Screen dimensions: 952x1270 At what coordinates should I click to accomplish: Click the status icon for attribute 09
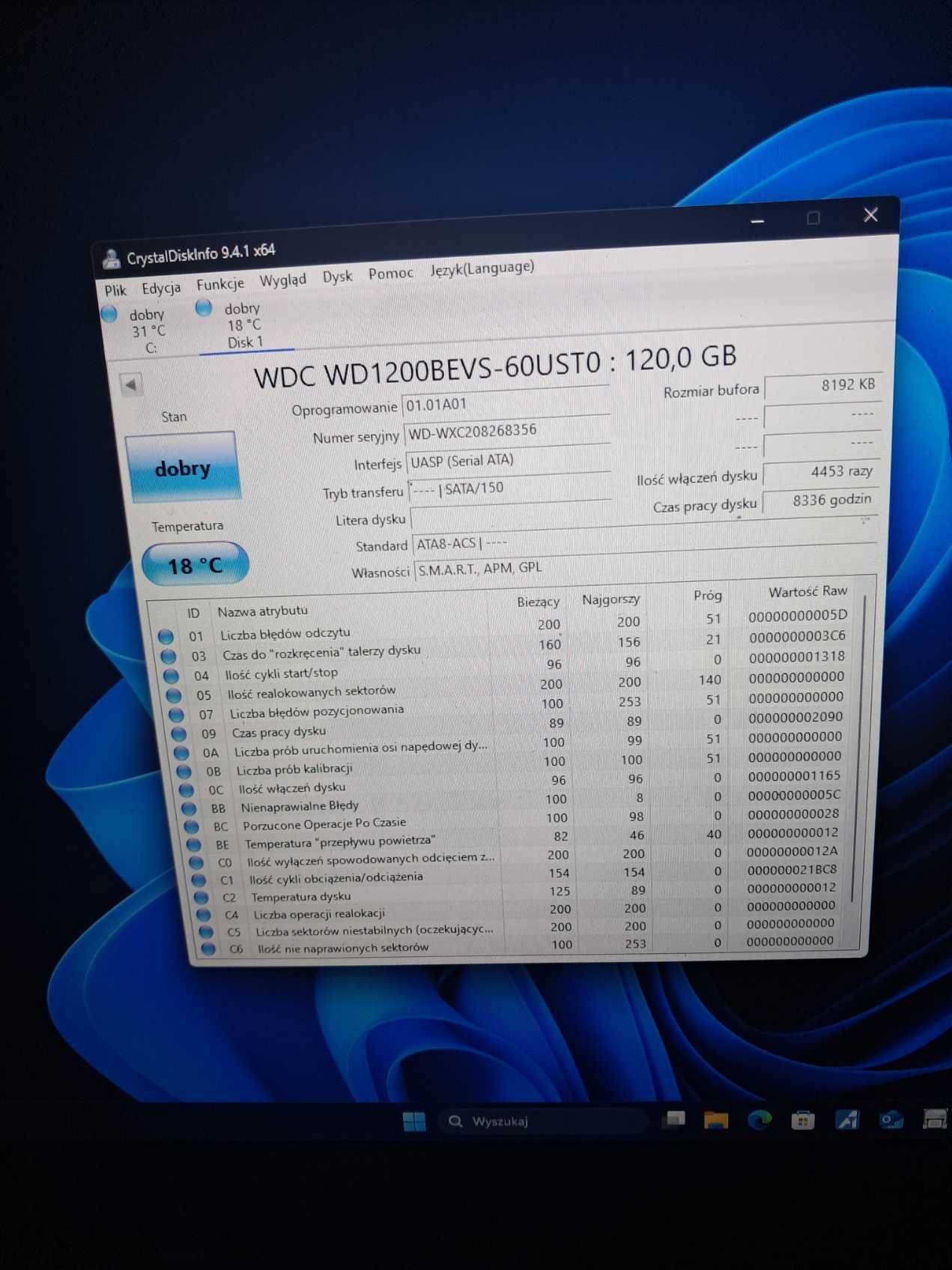pos(178,734)
